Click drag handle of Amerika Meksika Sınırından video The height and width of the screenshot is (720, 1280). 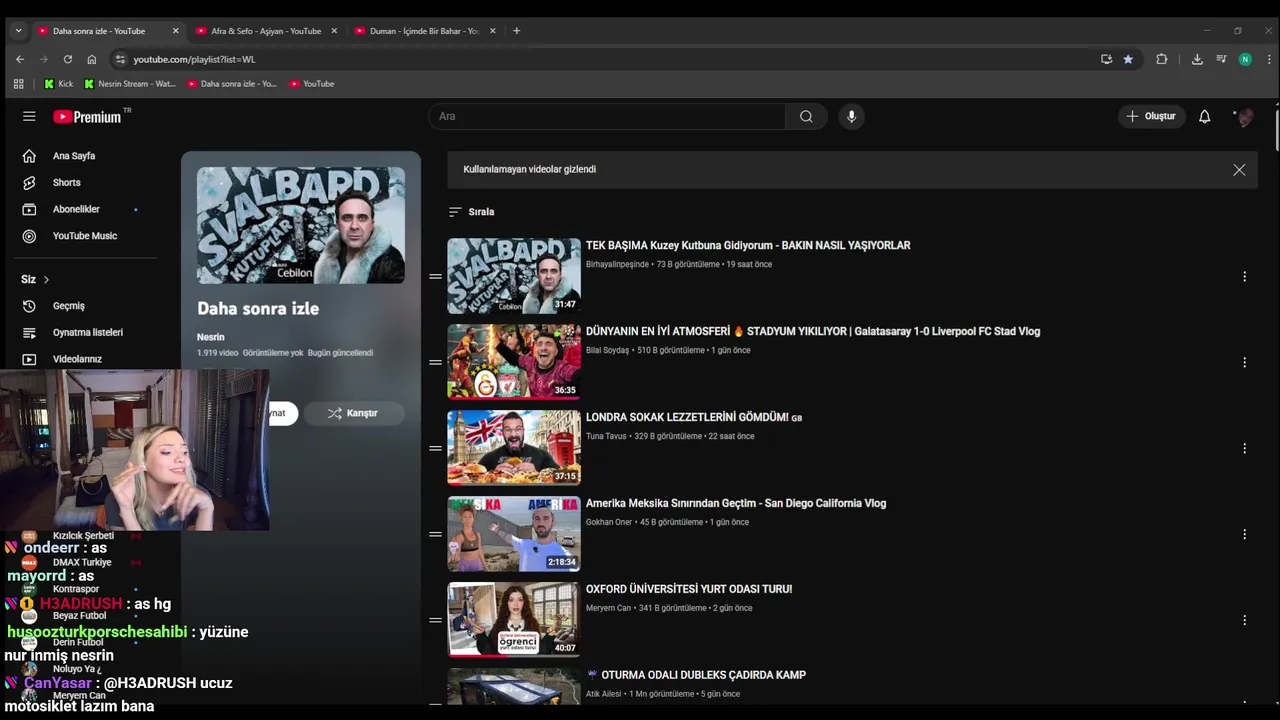(x=435, y=534)
